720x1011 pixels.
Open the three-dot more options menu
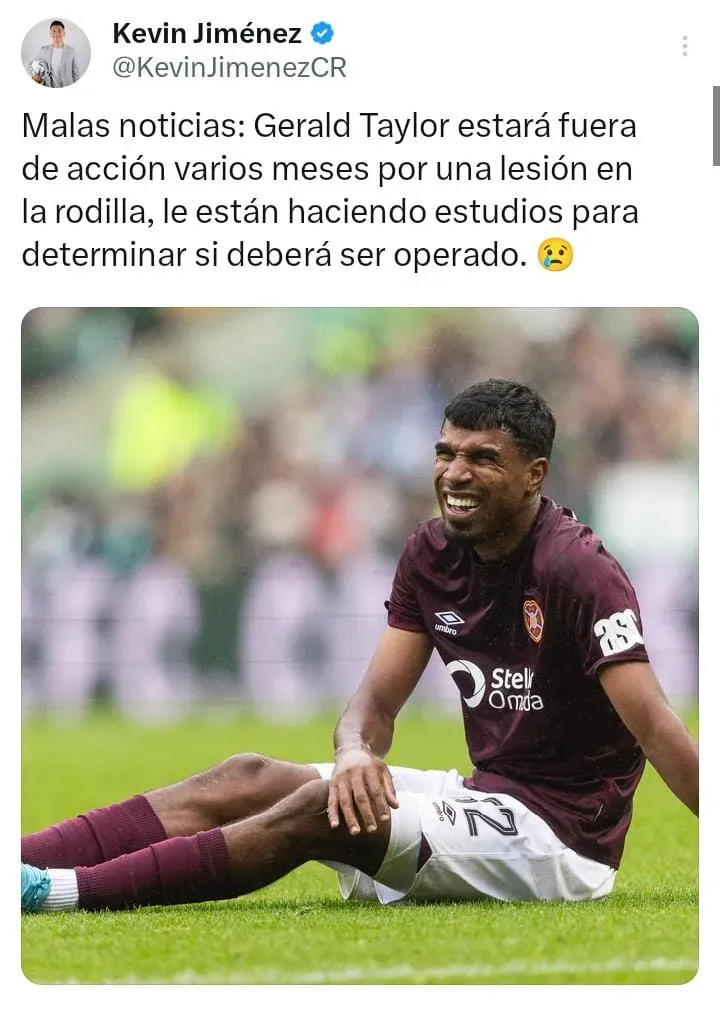[685, 46]
